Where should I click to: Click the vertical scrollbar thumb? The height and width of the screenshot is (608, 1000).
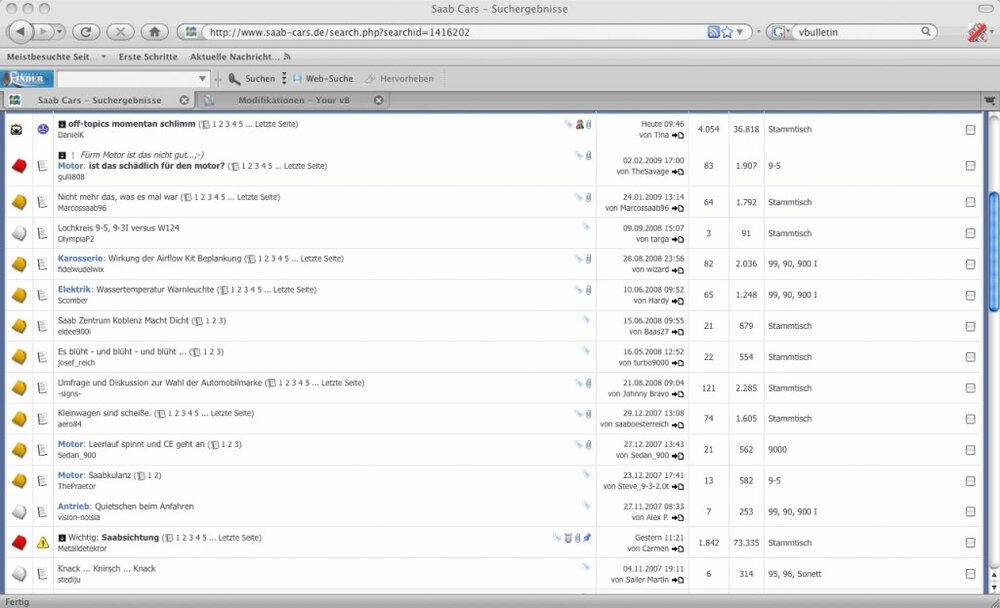coord(993,252)
